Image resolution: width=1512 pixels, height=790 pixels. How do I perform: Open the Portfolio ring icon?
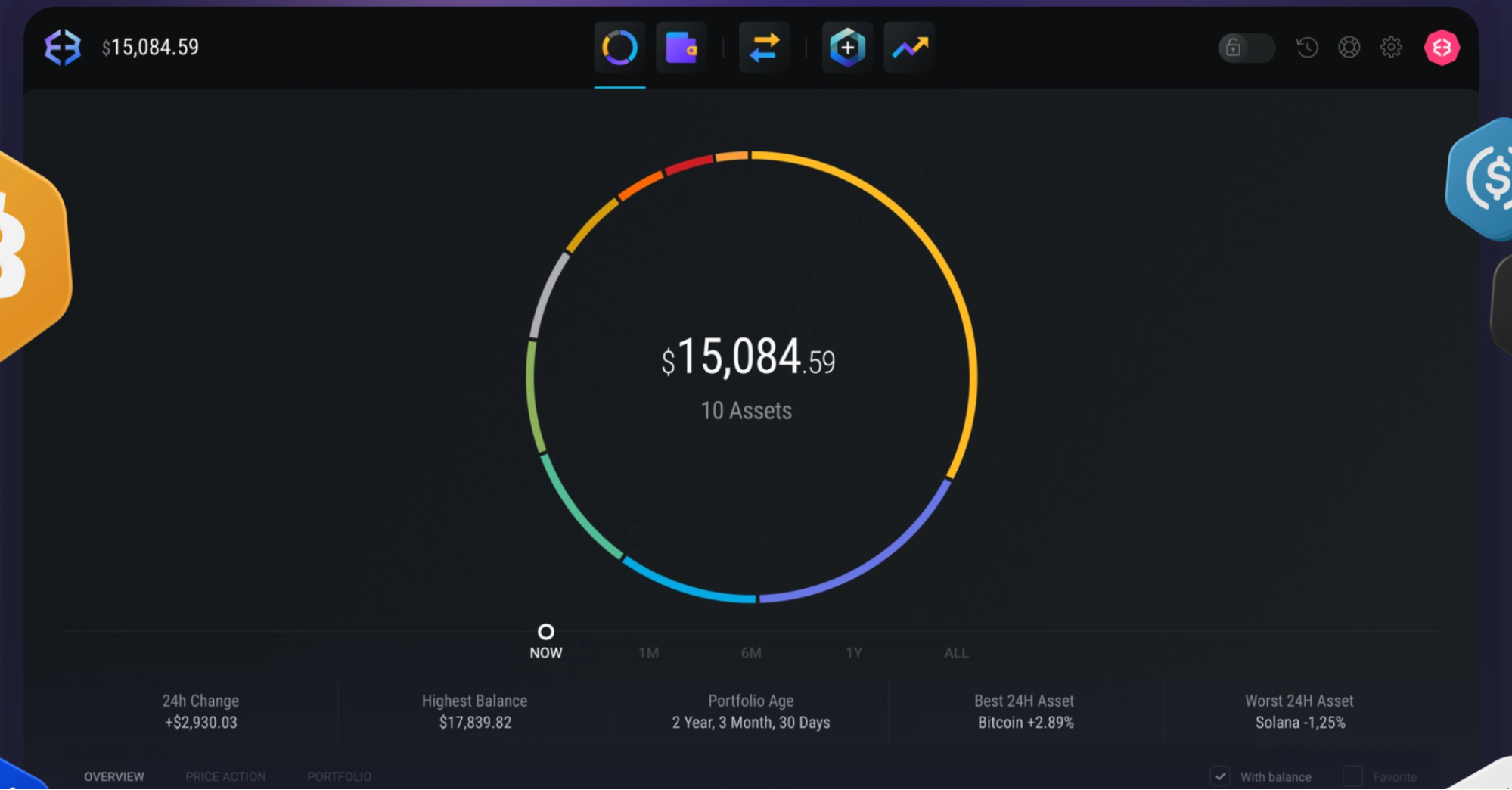tap(619, 48)
